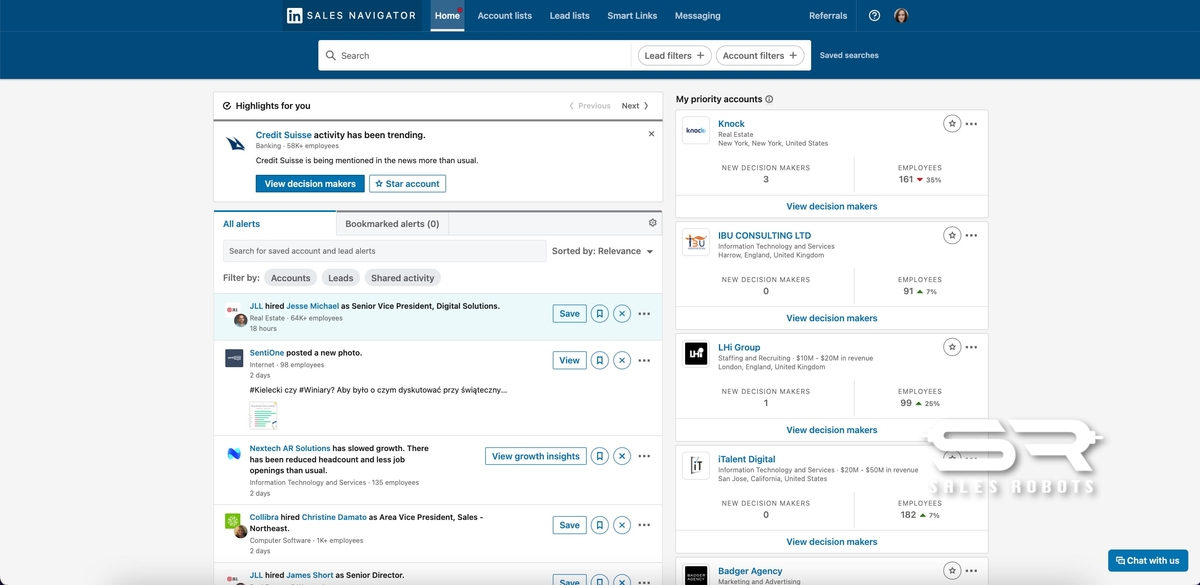Dismiss the Nextech AR Solutions alert
This screenshot has width=1200, height=585.
tap(622, 456)
